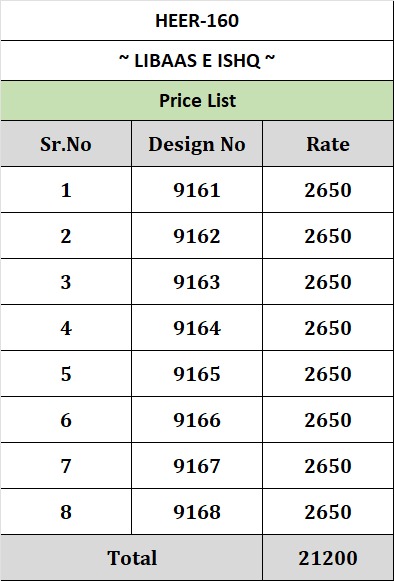Click design number 9166 cell
Image resolution: width=394 pixels, height=581 pixels.
(197, 419)
